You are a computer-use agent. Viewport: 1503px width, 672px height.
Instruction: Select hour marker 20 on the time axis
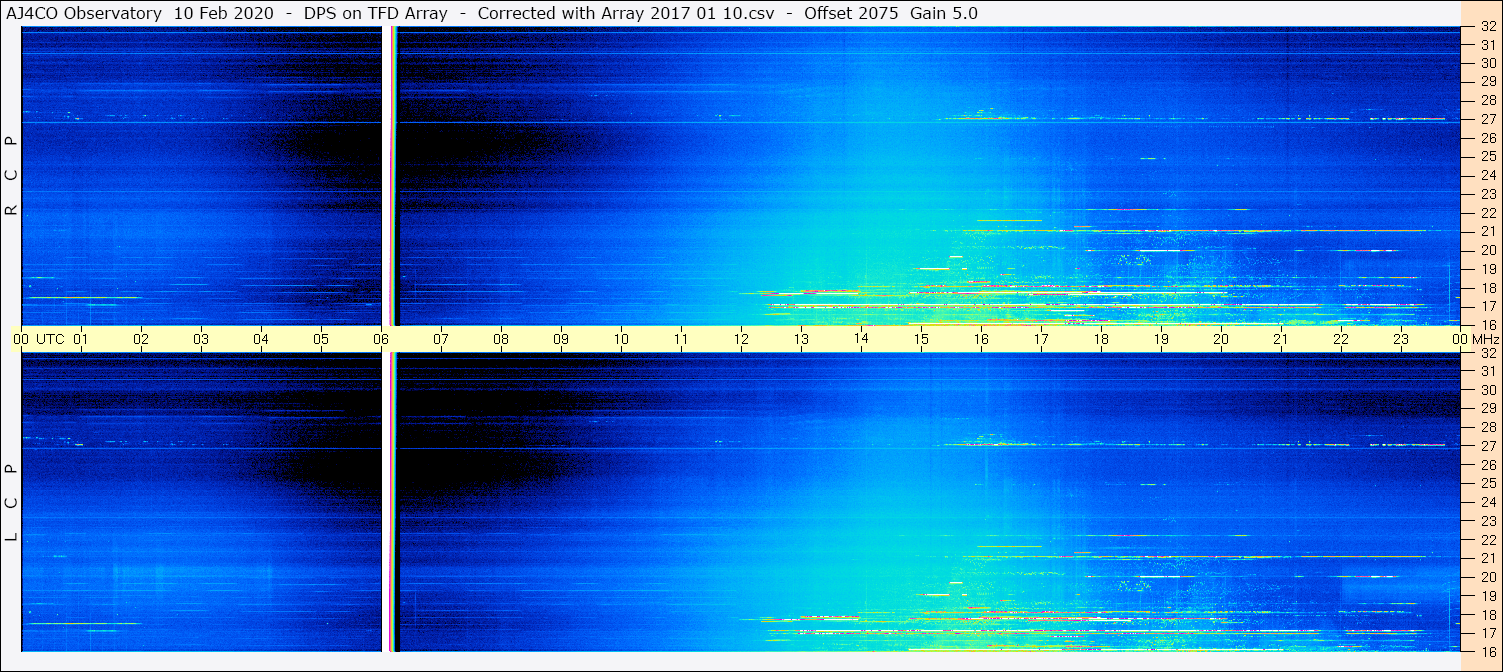point(1221,339)
